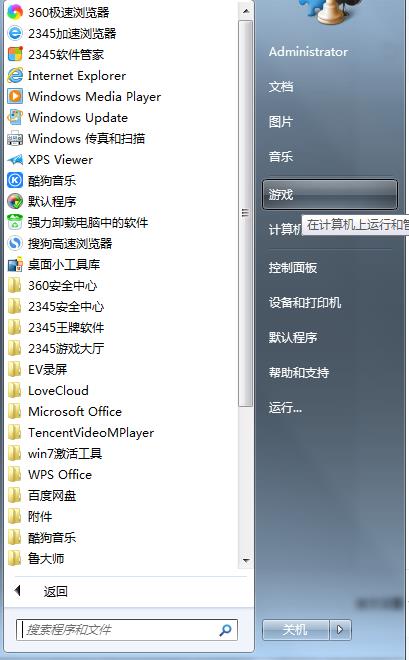Screen dimensions: 409x660
Task: Open Windows Media Player icon
Action: point(15,96)
